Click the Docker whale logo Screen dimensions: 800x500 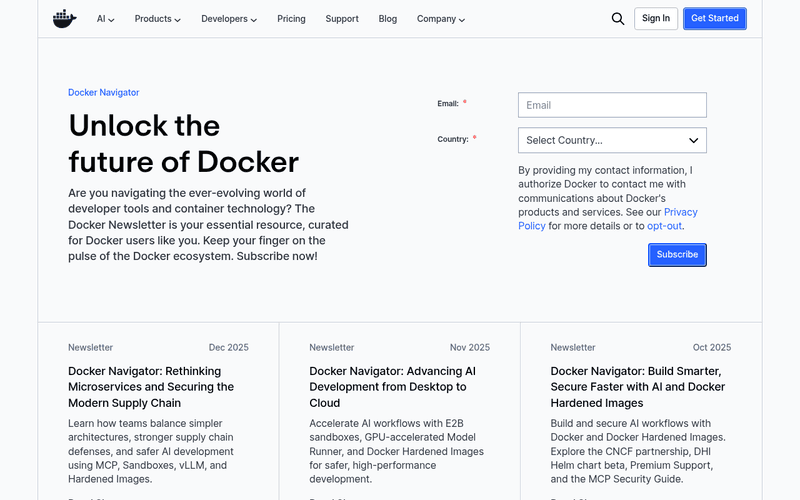[x=65, y=19]
